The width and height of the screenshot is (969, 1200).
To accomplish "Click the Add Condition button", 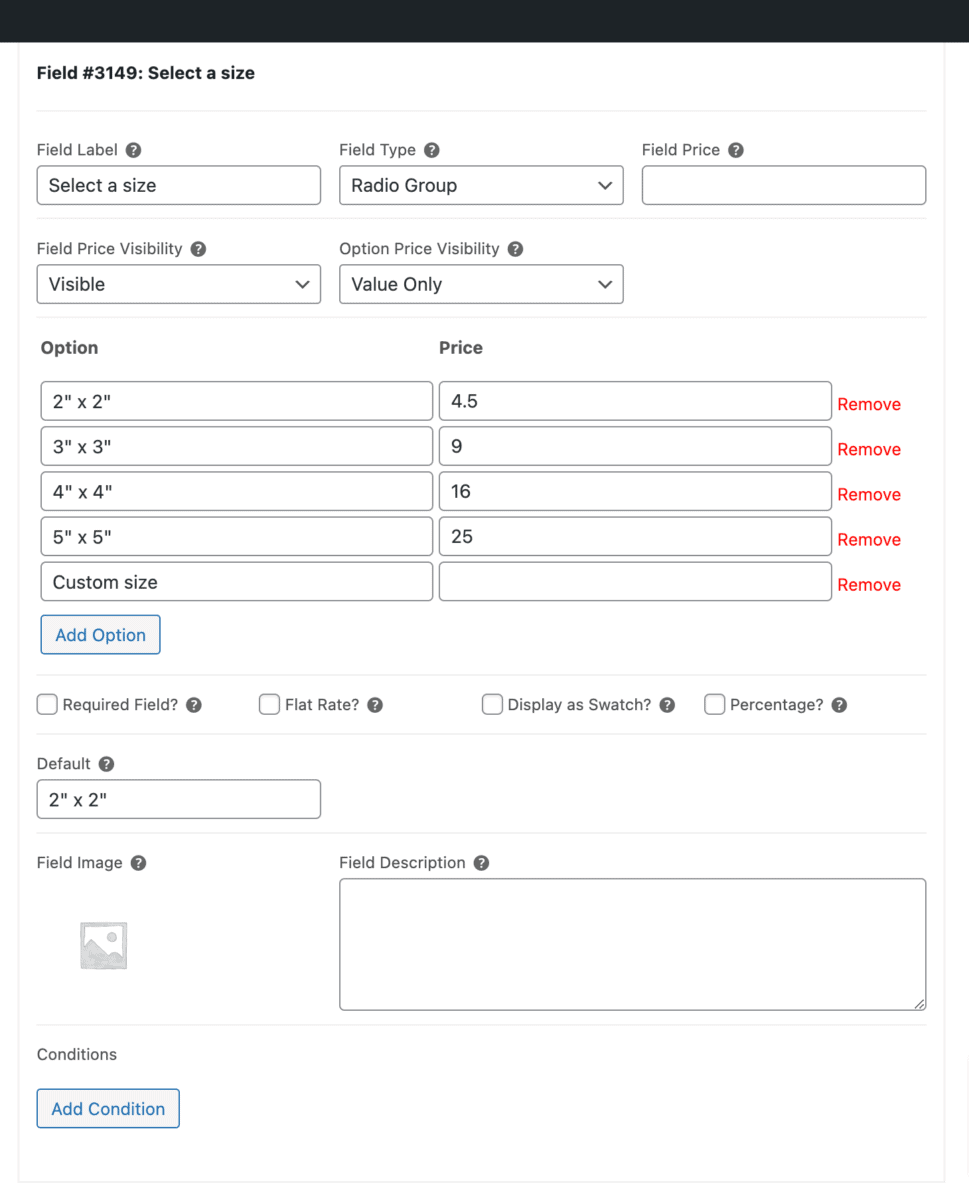I will click(x=108, y=1109).
